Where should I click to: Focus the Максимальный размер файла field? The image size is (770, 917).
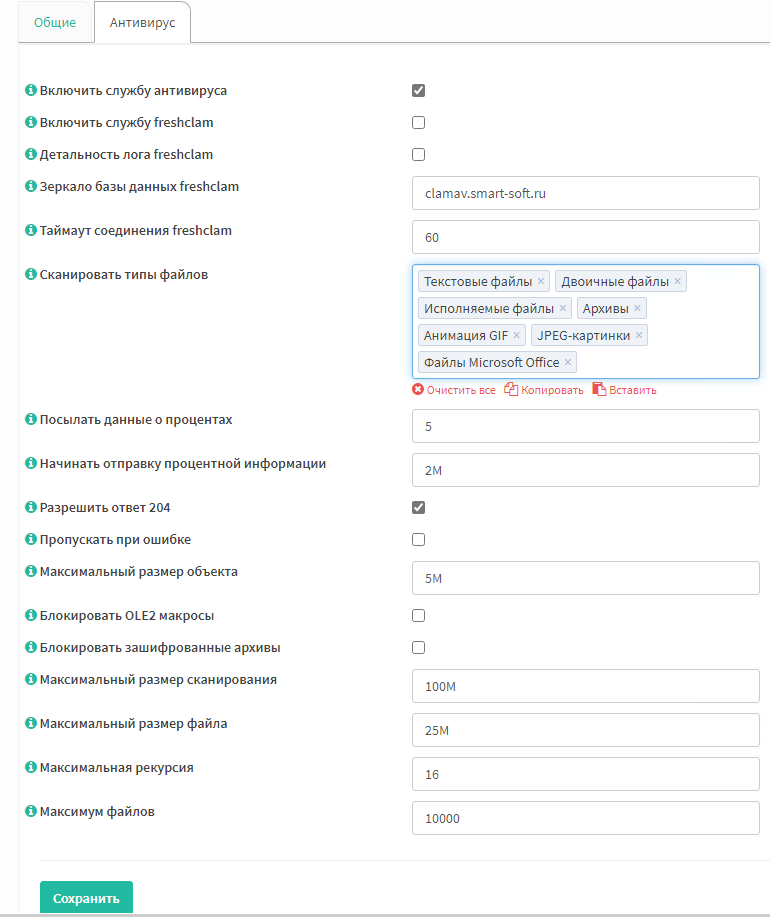click(x=586, y=730)
